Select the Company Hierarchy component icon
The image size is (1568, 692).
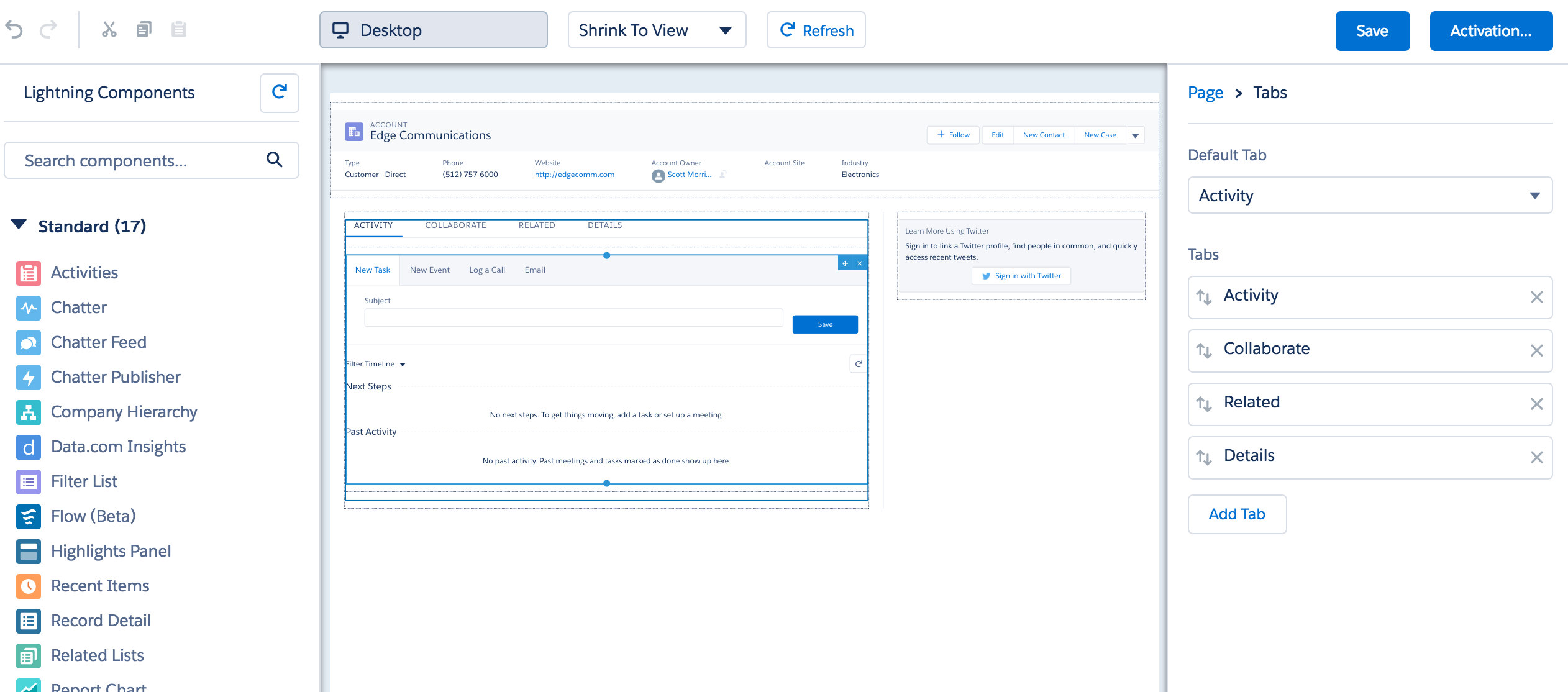tap(29, 412)
